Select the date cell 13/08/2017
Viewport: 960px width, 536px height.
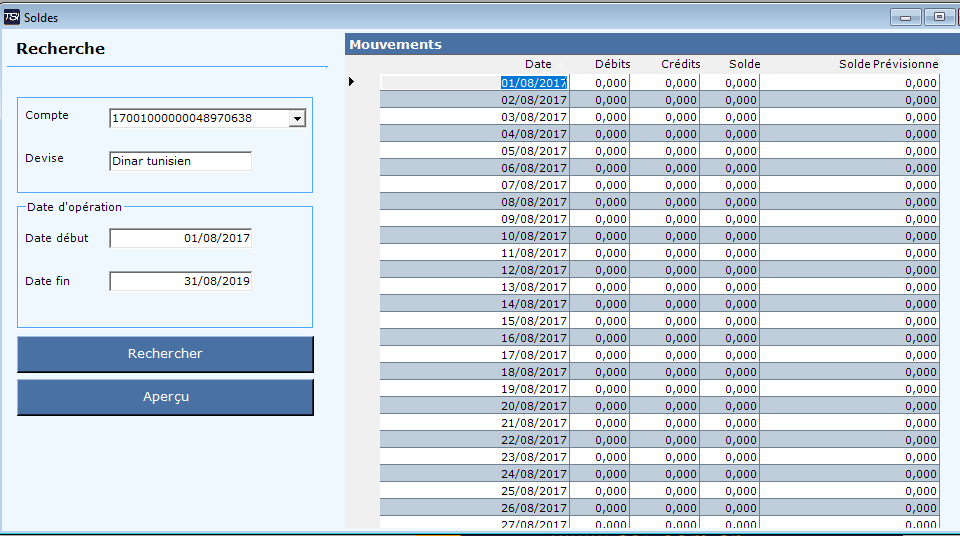[474, 287]
